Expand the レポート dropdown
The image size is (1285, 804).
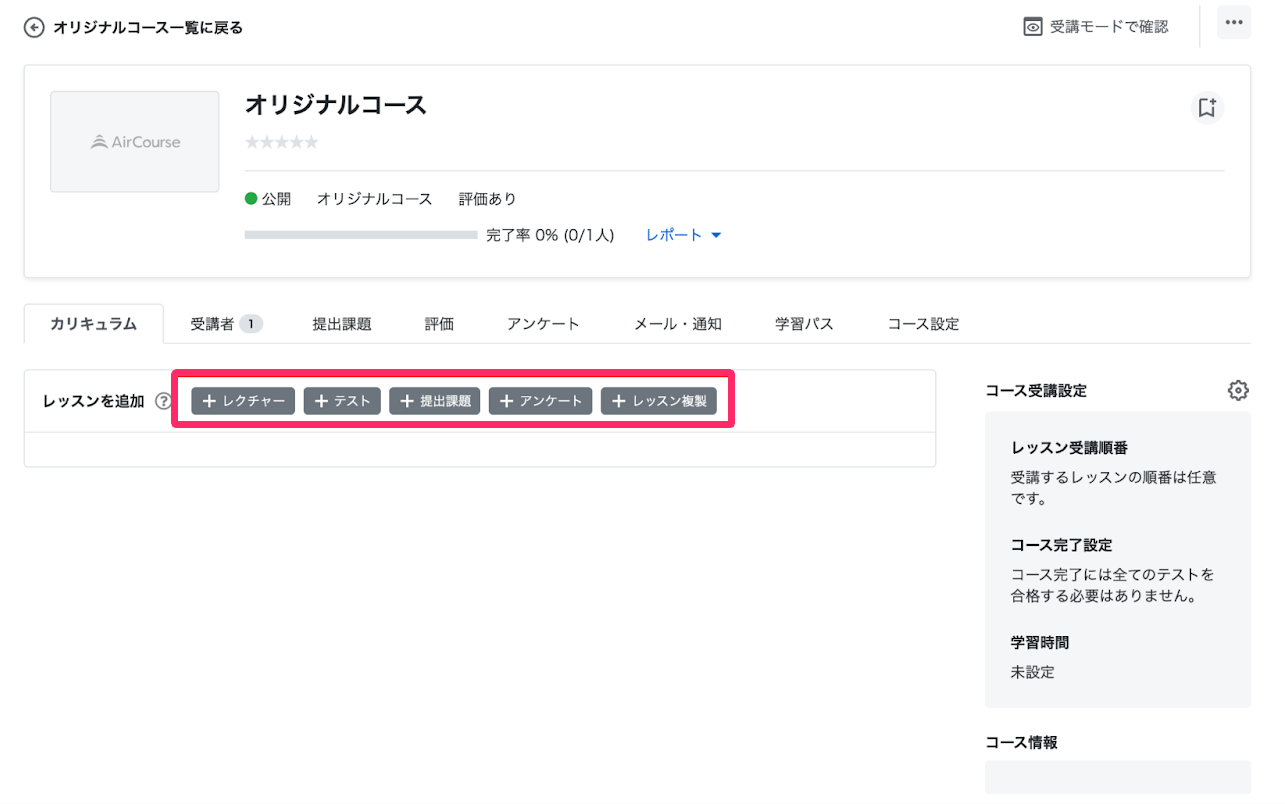(x=684, y=235)
